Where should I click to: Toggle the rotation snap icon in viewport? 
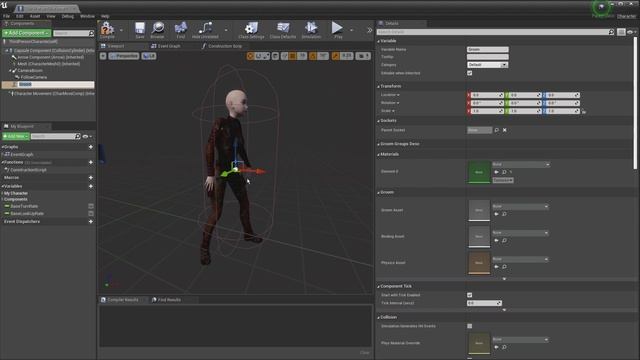tap(313, 56)
